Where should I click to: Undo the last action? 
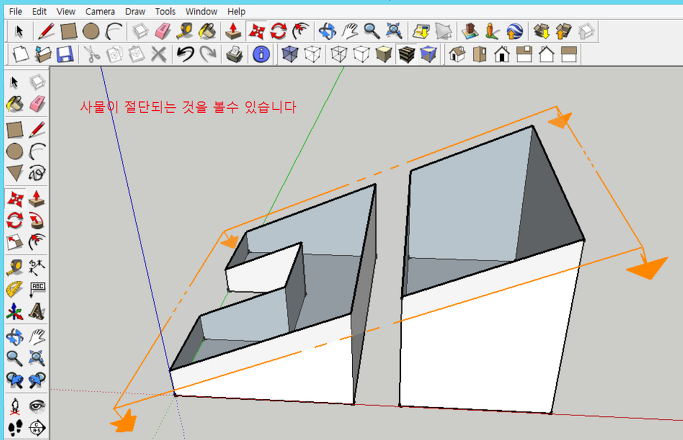click(185, 54)
